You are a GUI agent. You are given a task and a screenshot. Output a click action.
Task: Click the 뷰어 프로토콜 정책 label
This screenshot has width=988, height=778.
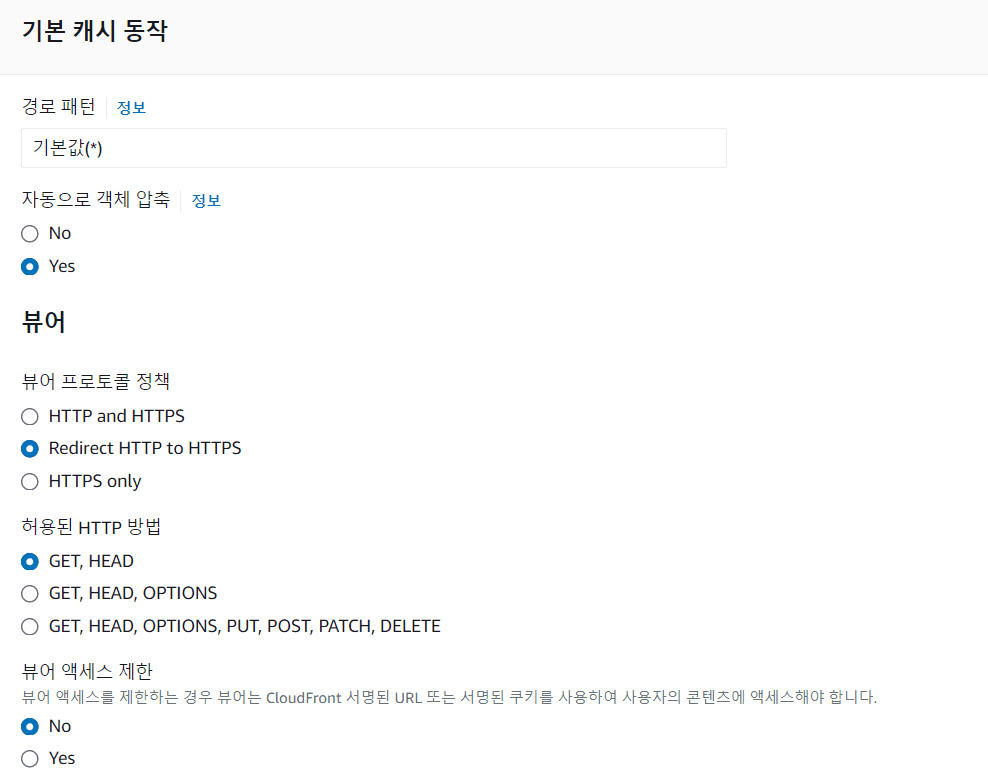tap(96, 381)
